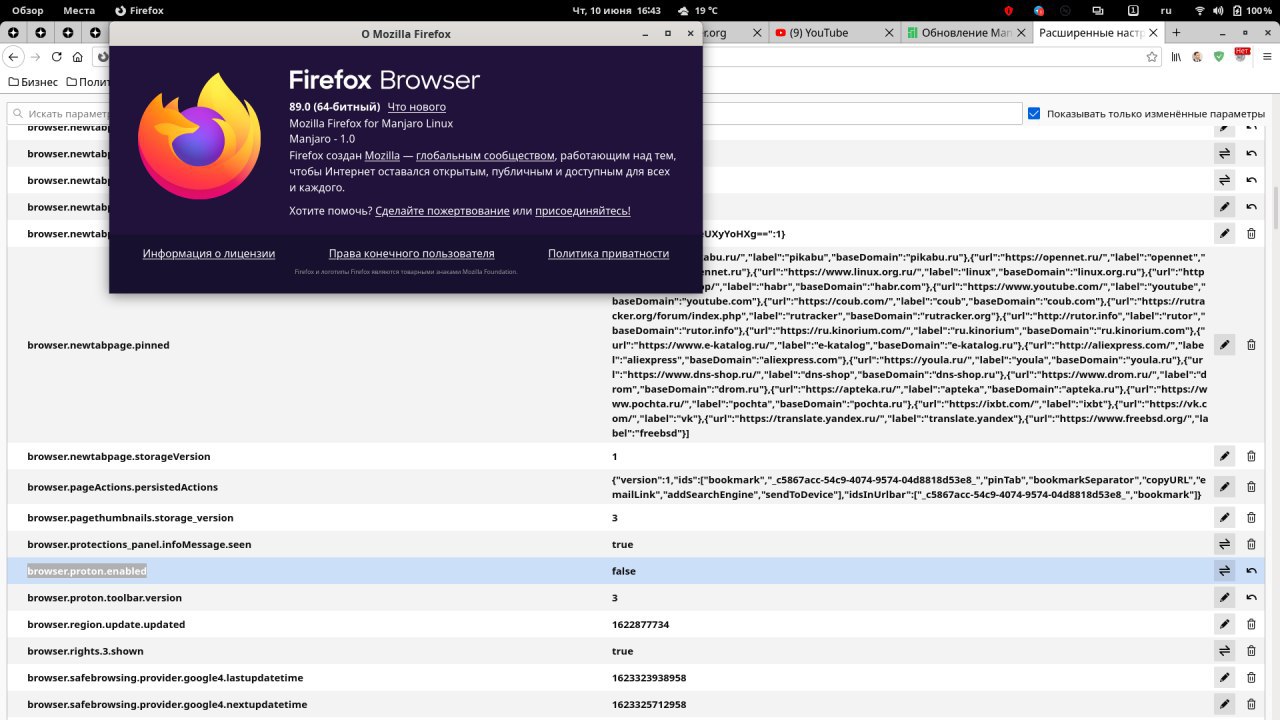Delete browser.region.update.updated preference
The width and height of the screenshot is (1280, 720).
pos(1251,624)
